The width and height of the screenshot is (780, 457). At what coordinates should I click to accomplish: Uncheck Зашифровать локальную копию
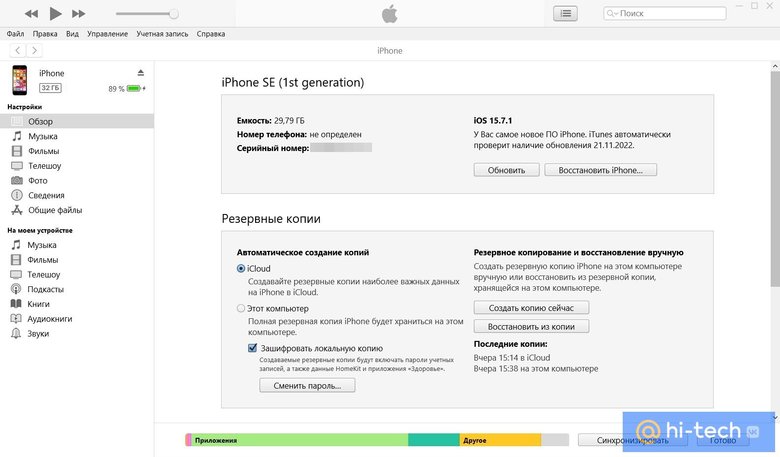pyautogui.click(x=253, y=348)
